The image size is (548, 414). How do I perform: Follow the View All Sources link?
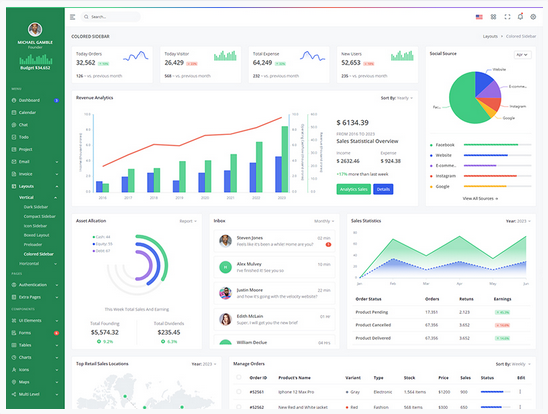(480, 198)
